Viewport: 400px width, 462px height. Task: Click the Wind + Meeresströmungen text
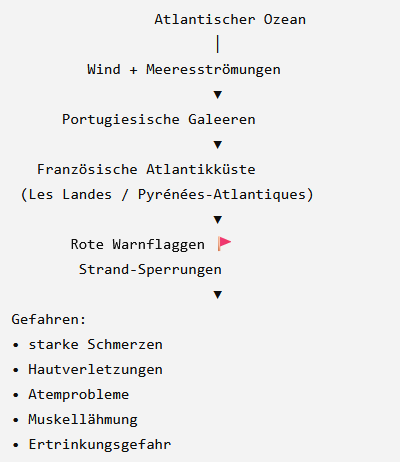click(x=184, y=70)
